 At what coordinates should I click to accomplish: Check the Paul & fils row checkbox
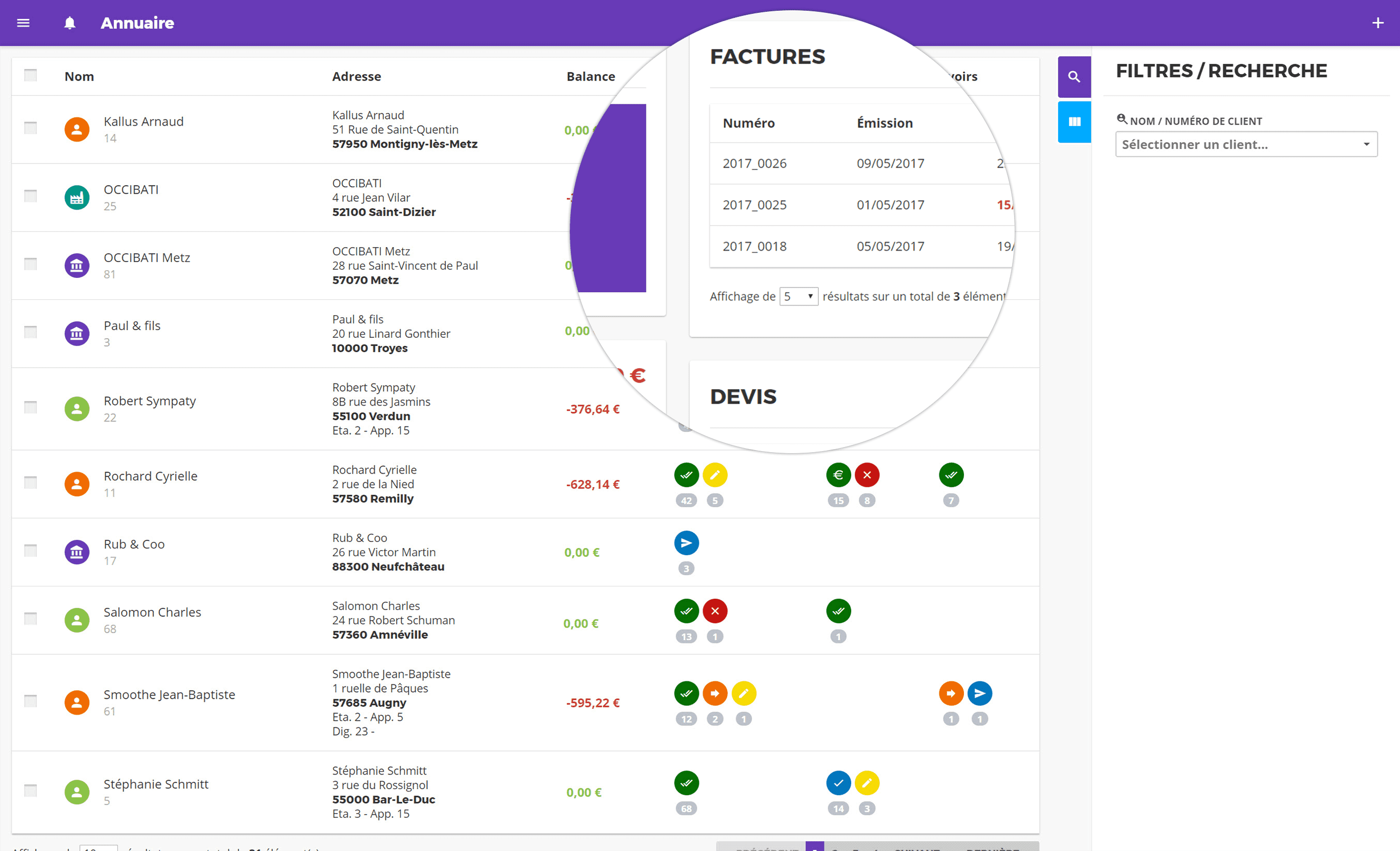[31, 332]
